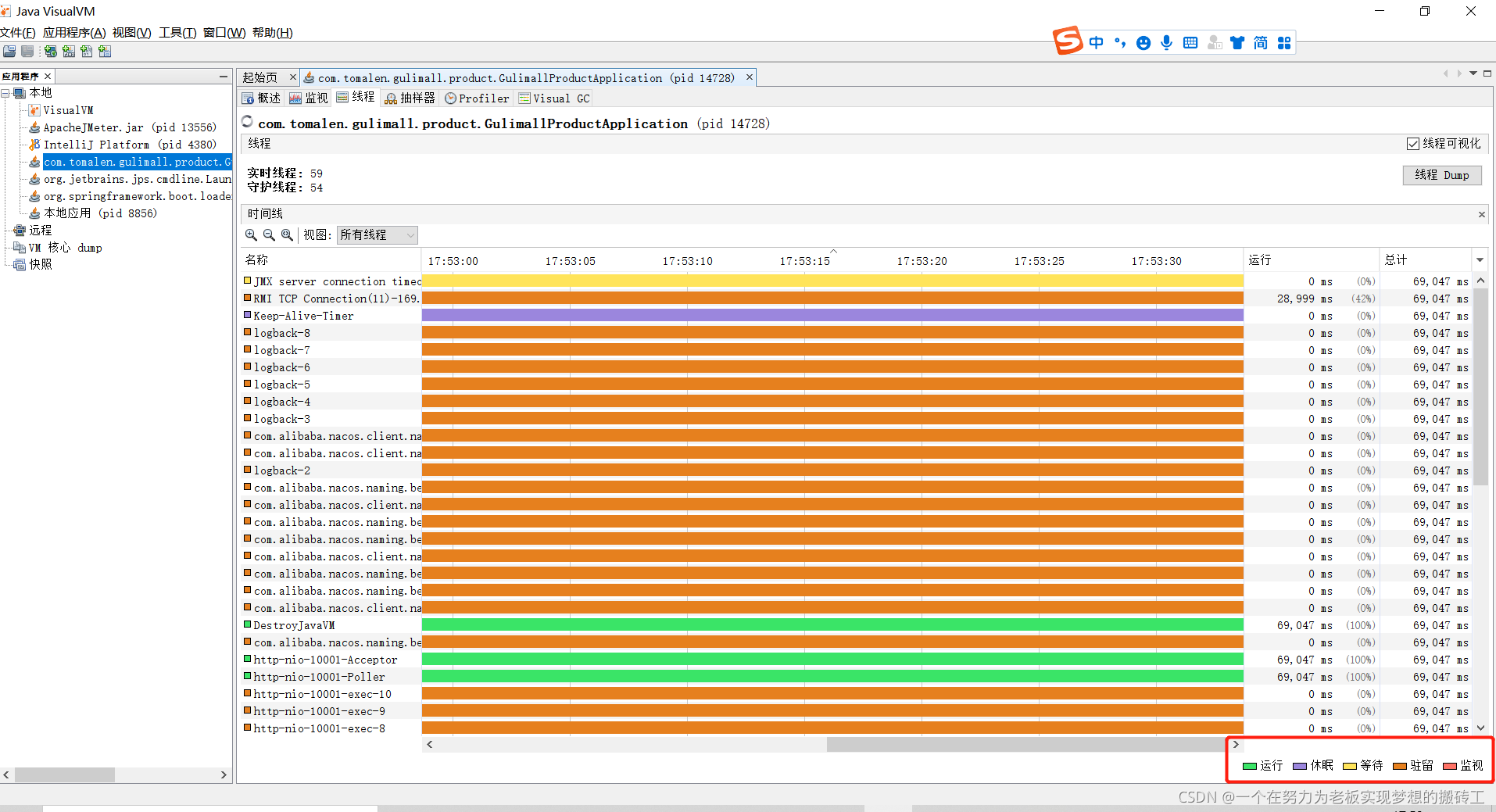This screenshot has height=812, width=1496.
Task: Add JMX connection via toolbar icon
Action: pyautogui.click(x=69, y=52)
